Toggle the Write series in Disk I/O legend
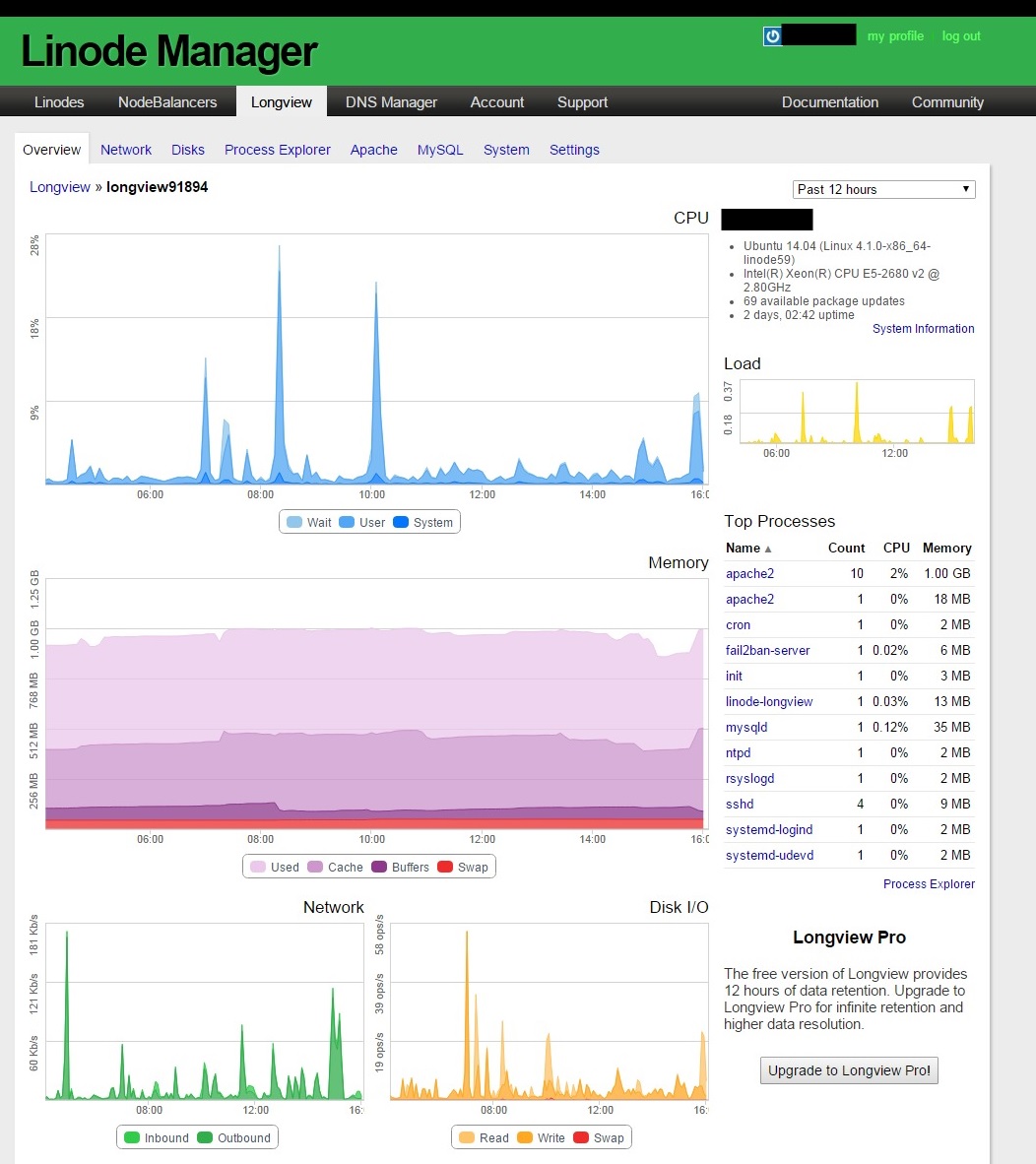 [x=541, y=1137]
